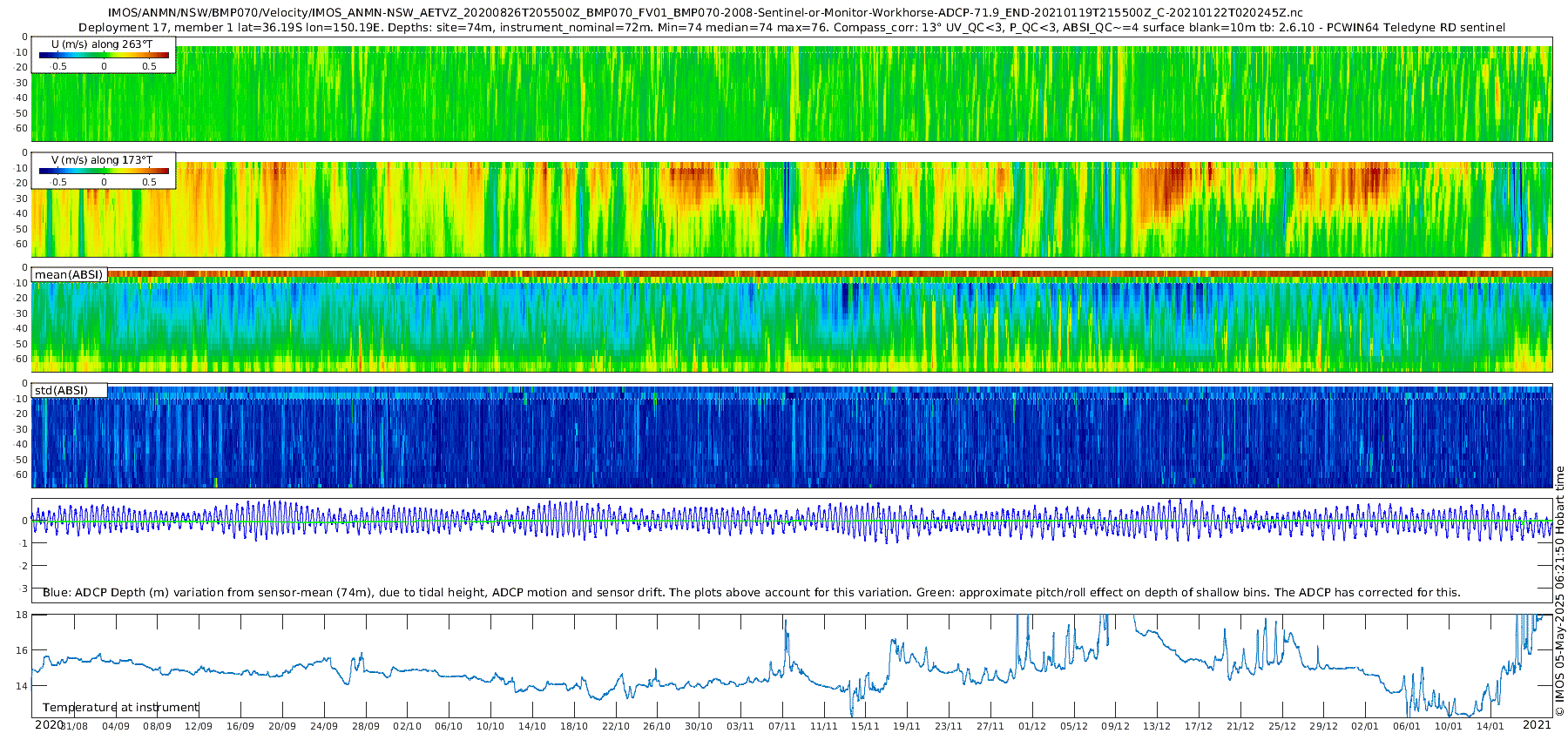Click the 'Temperature at instrument' label
The width and height of the screenshot is (1568, 740).
pos(121,707)
